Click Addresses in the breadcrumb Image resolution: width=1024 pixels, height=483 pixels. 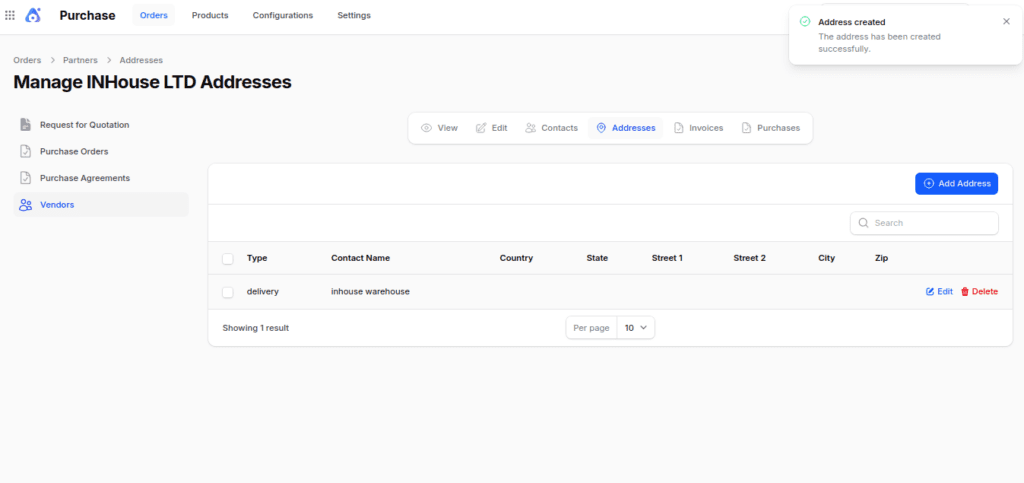coord(141,60)
